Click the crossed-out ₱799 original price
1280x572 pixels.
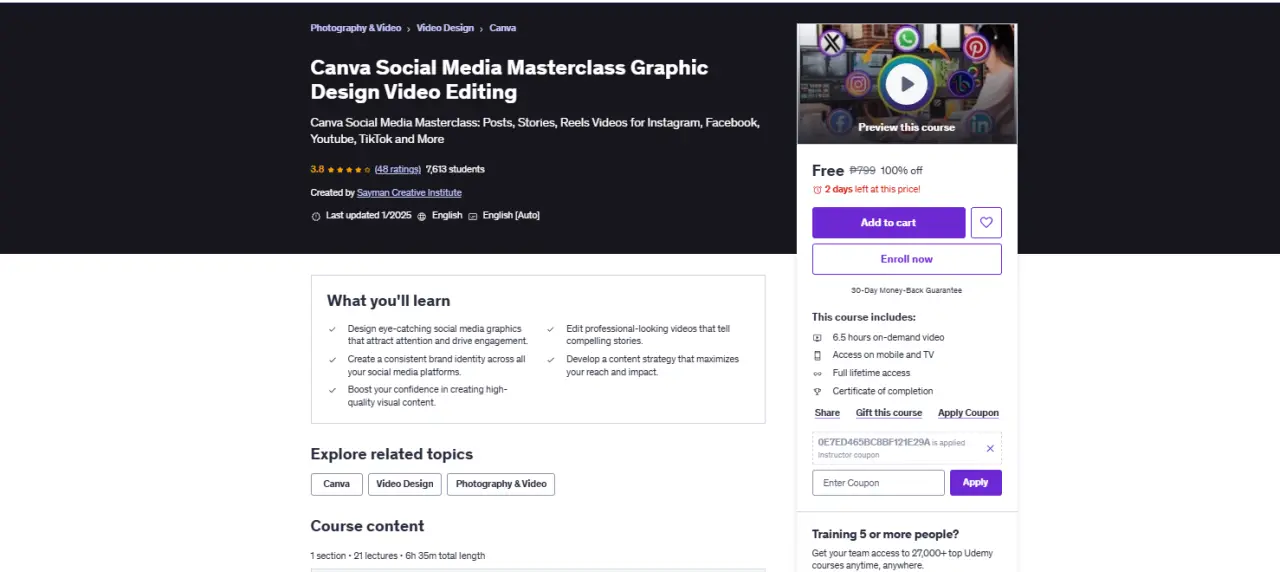pyautogui.click(x=861, y=171)
